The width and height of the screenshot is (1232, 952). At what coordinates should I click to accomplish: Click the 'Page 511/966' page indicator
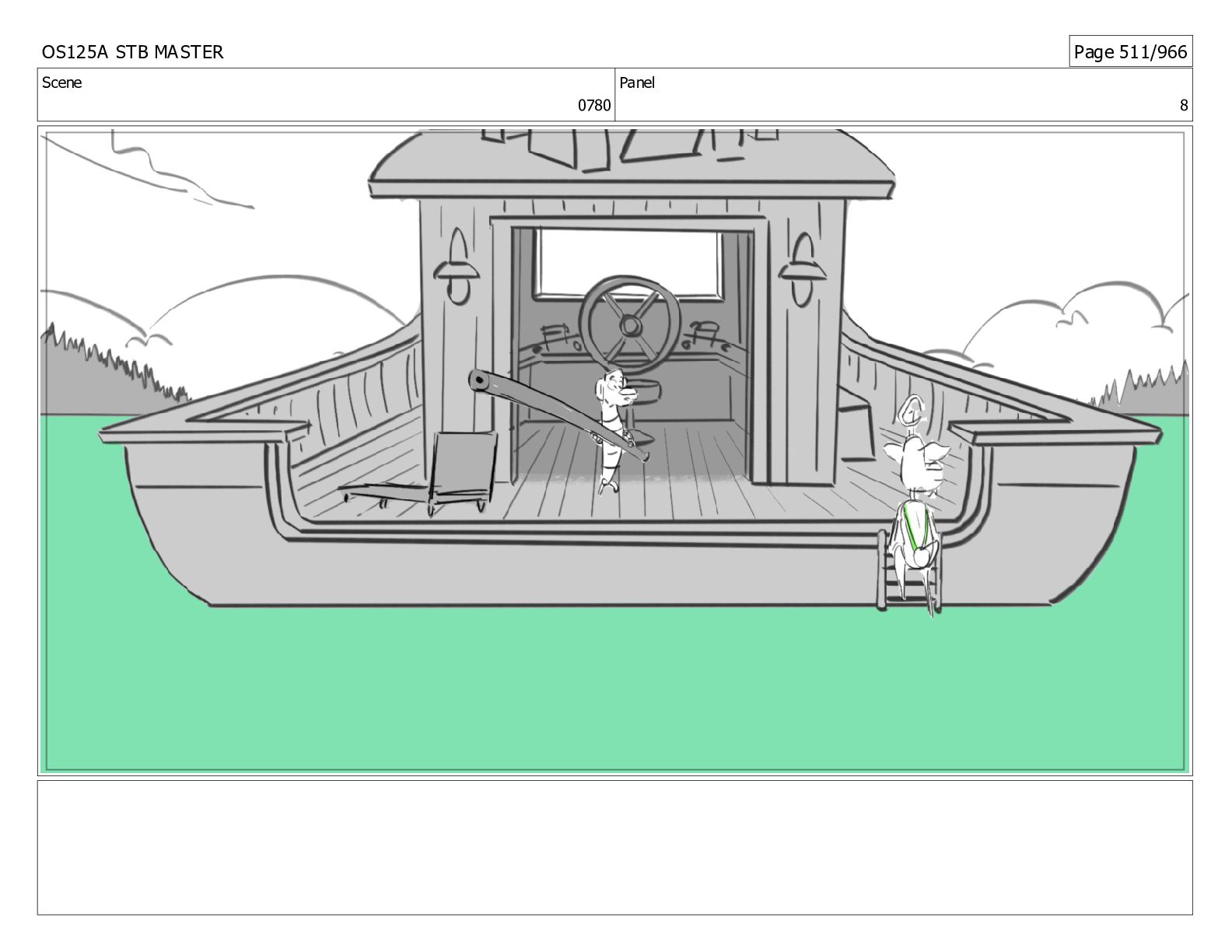[x=1130, y=52]
